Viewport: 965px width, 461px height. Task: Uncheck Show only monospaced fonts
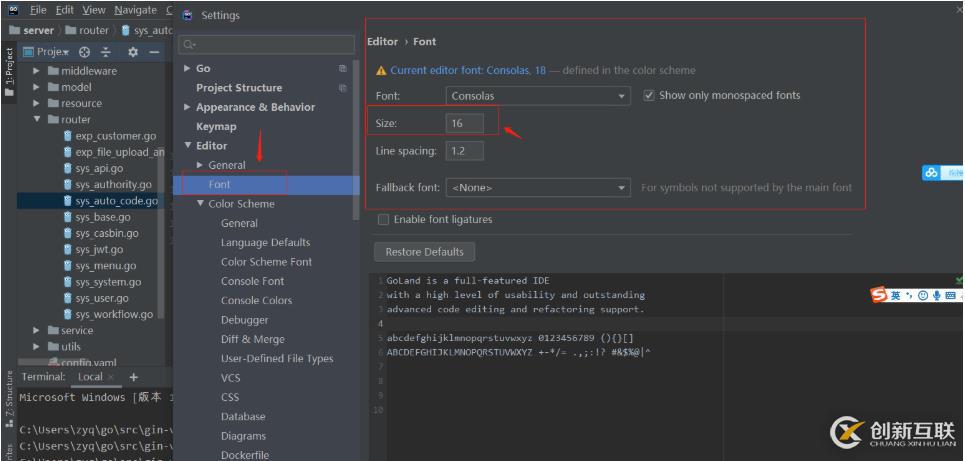(649, 96)
